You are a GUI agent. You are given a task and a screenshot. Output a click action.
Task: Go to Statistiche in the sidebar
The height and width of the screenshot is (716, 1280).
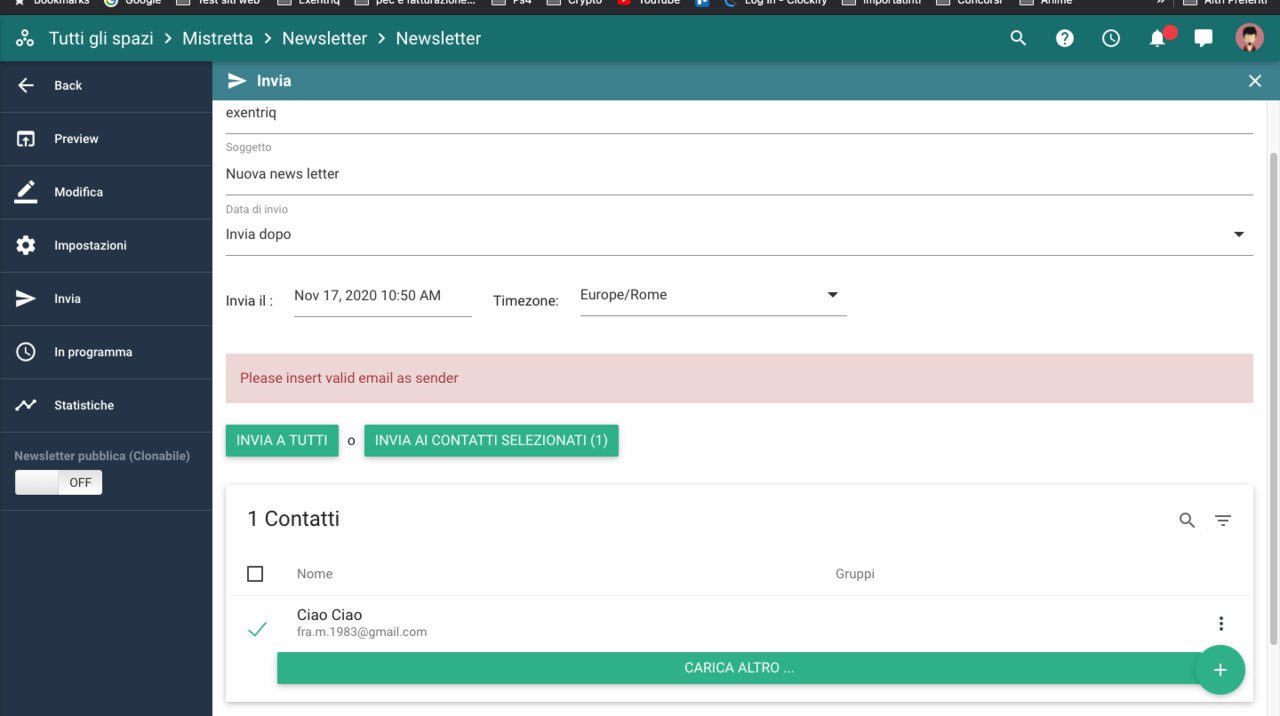84,405
